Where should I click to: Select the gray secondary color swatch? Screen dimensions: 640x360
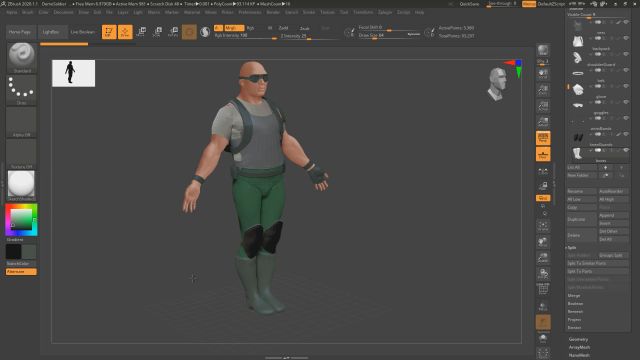29,252
